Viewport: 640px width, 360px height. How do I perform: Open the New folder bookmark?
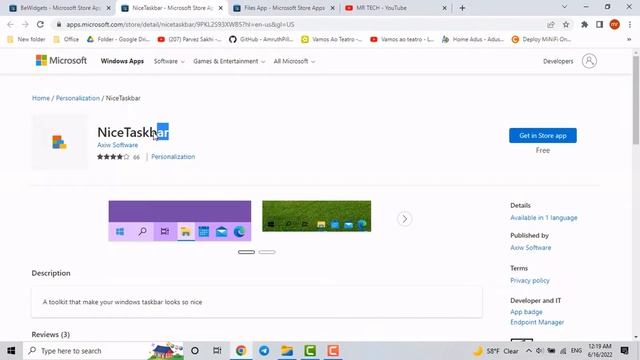[27, 40]
